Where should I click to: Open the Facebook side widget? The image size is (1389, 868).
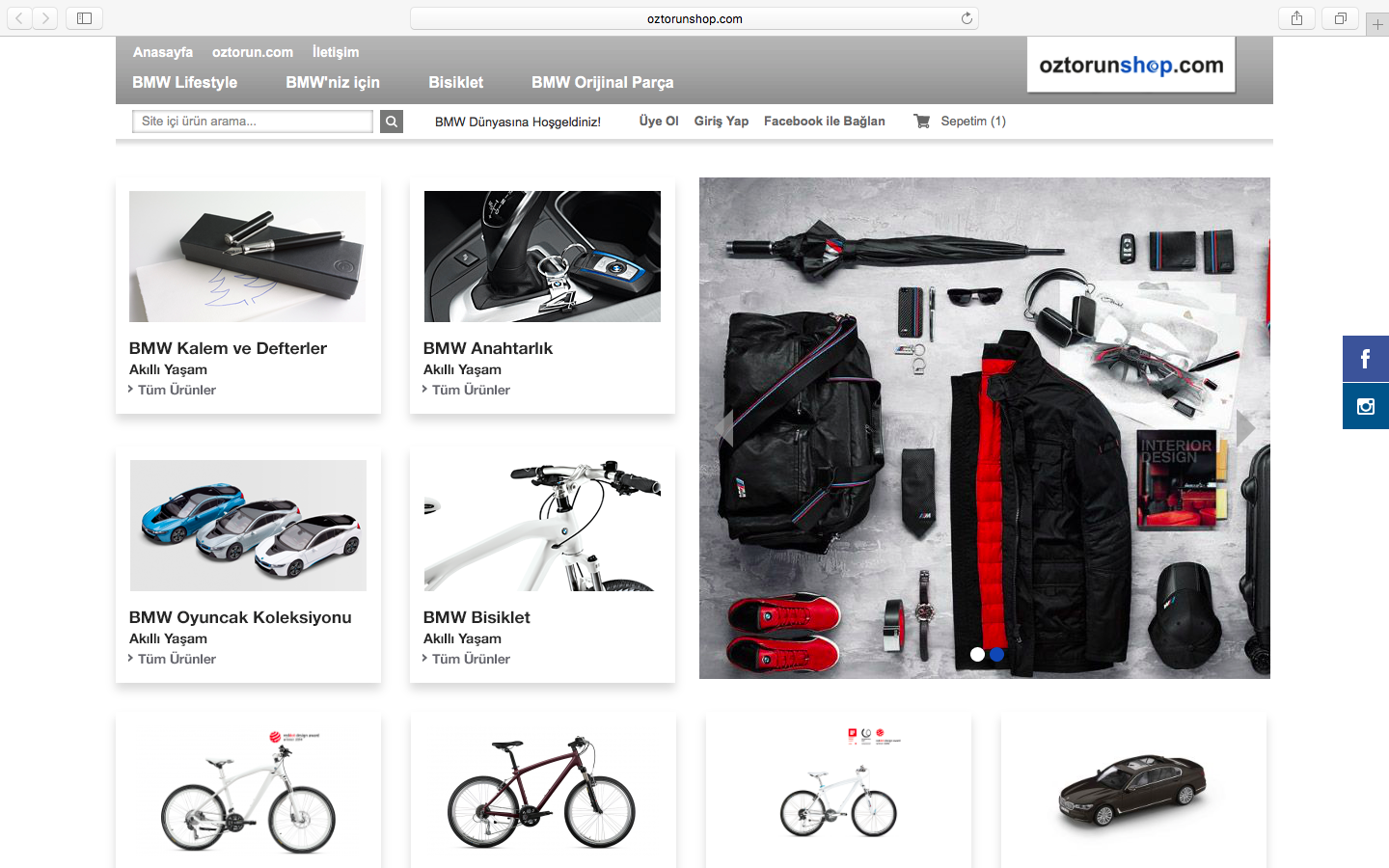(x=1366, y=359)
